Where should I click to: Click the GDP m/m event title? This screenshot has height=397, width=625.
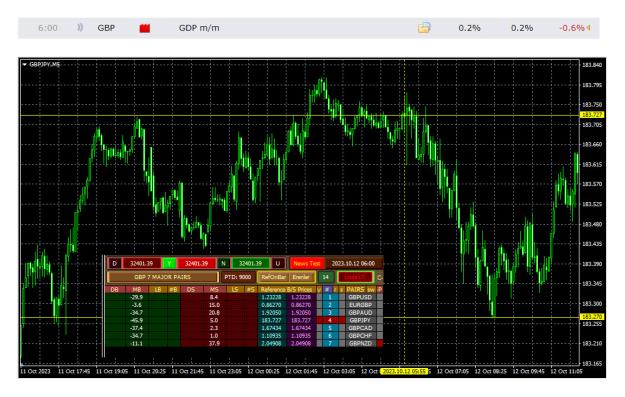[x=199, y=28]
